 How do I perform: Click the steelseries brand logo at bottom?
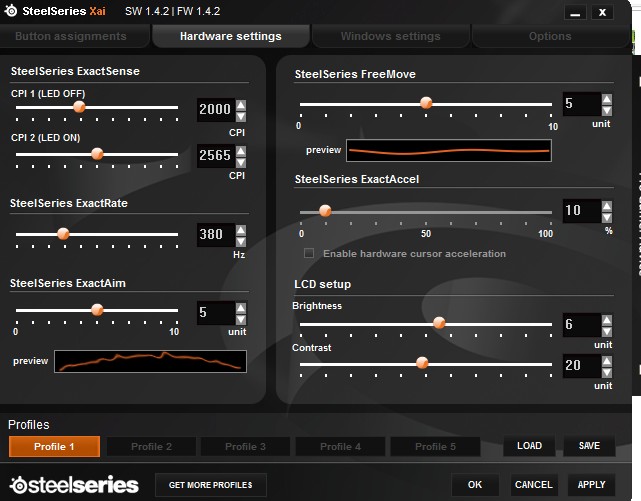pyautogui.click(x=74, y=485)
